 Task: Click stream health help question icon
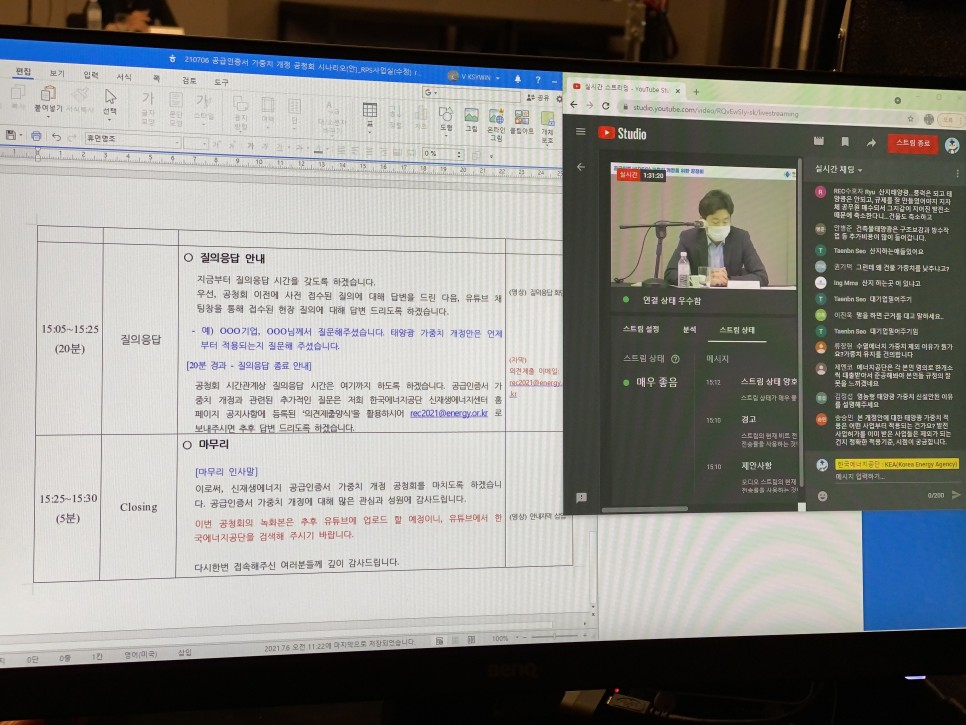675,358
